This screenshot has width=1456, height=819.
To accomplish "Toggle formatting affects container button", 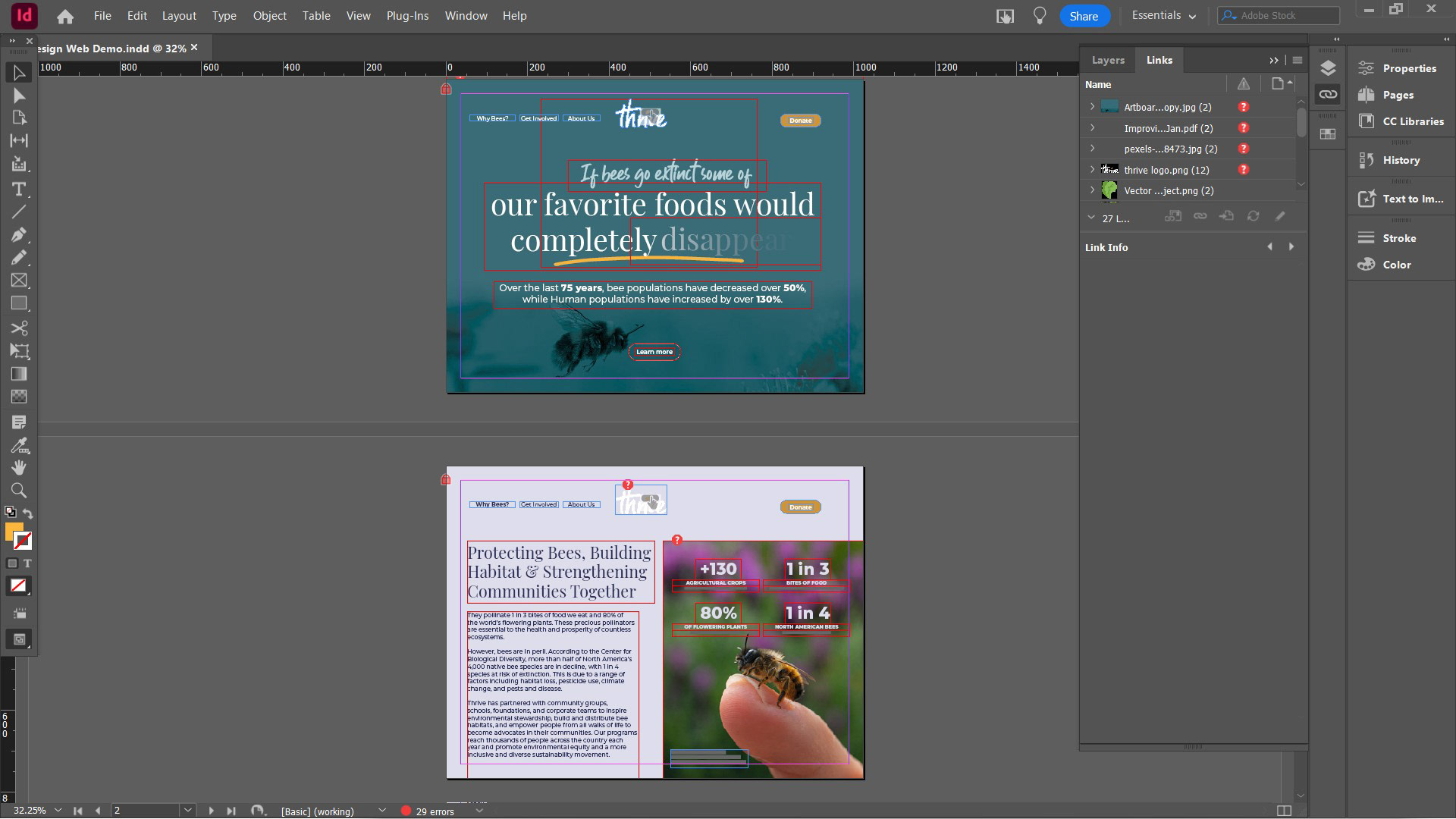I will (12, 563).
